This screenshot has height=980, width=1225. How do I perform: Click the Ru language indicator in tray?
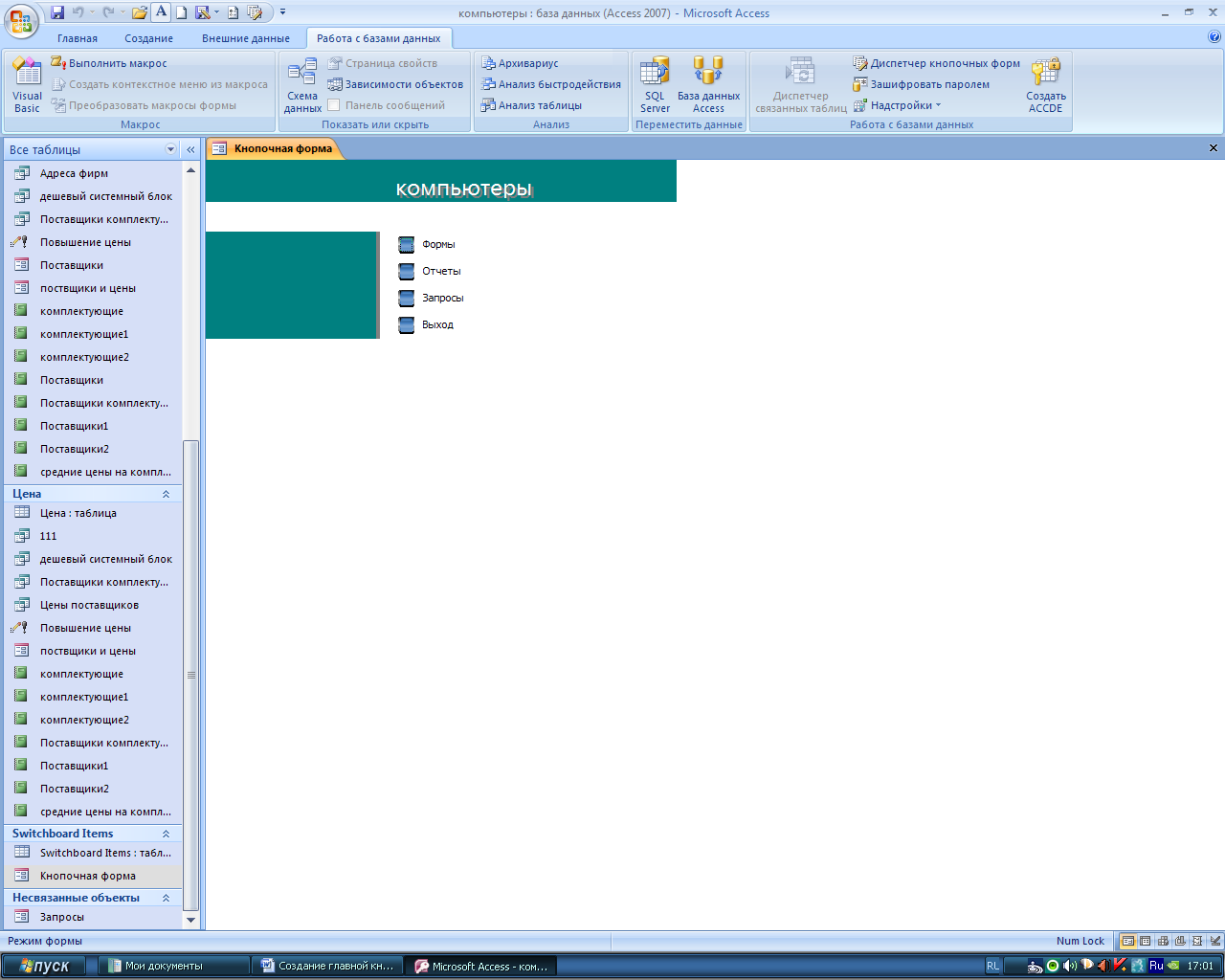1156,966
